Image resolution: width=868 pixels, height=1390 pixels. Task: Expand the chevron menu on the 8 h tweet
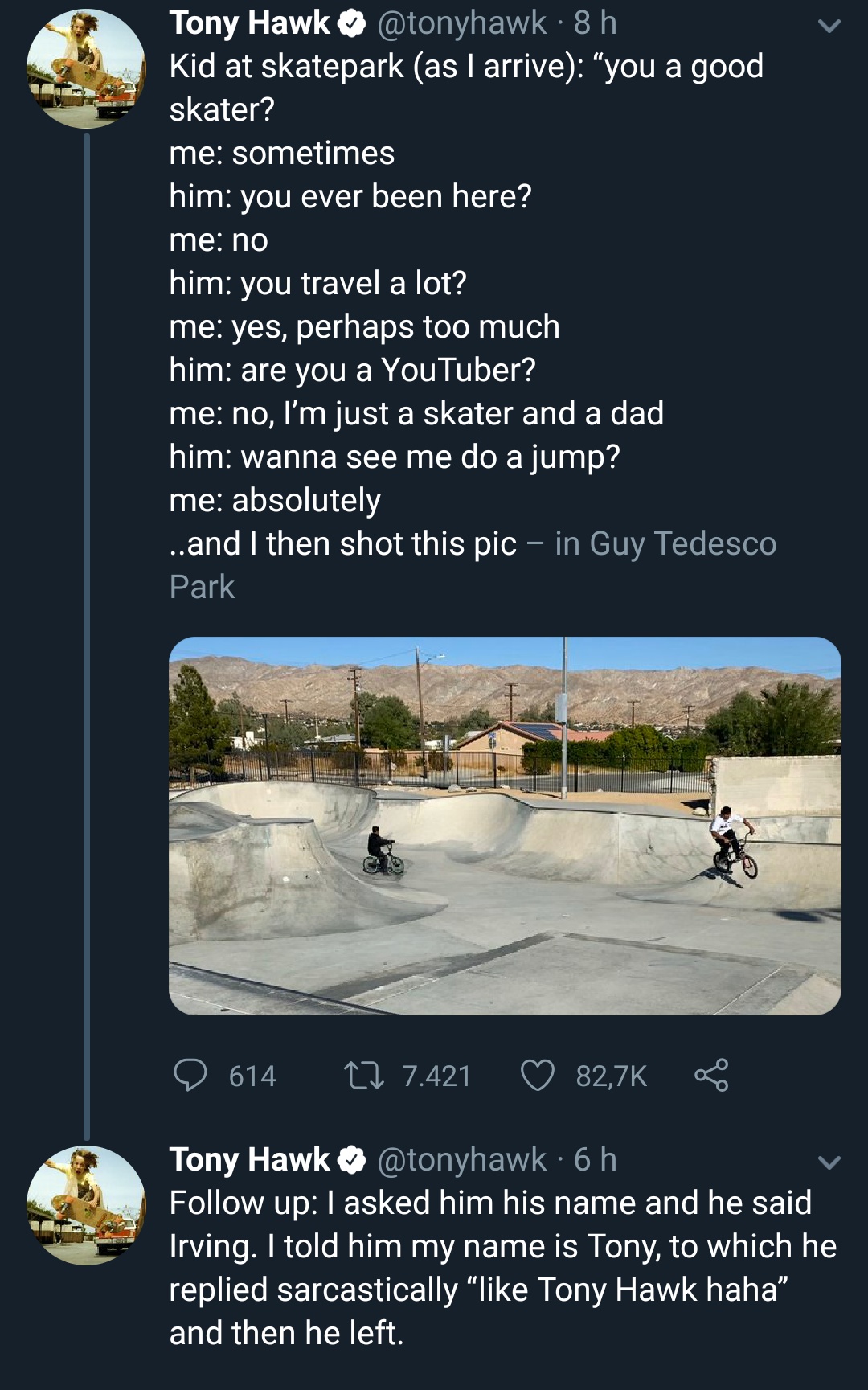(x=829, y=27)
